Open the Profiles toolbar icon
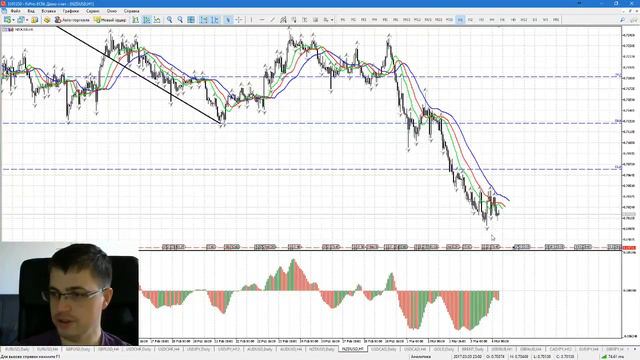 click(x=20, y=20)
